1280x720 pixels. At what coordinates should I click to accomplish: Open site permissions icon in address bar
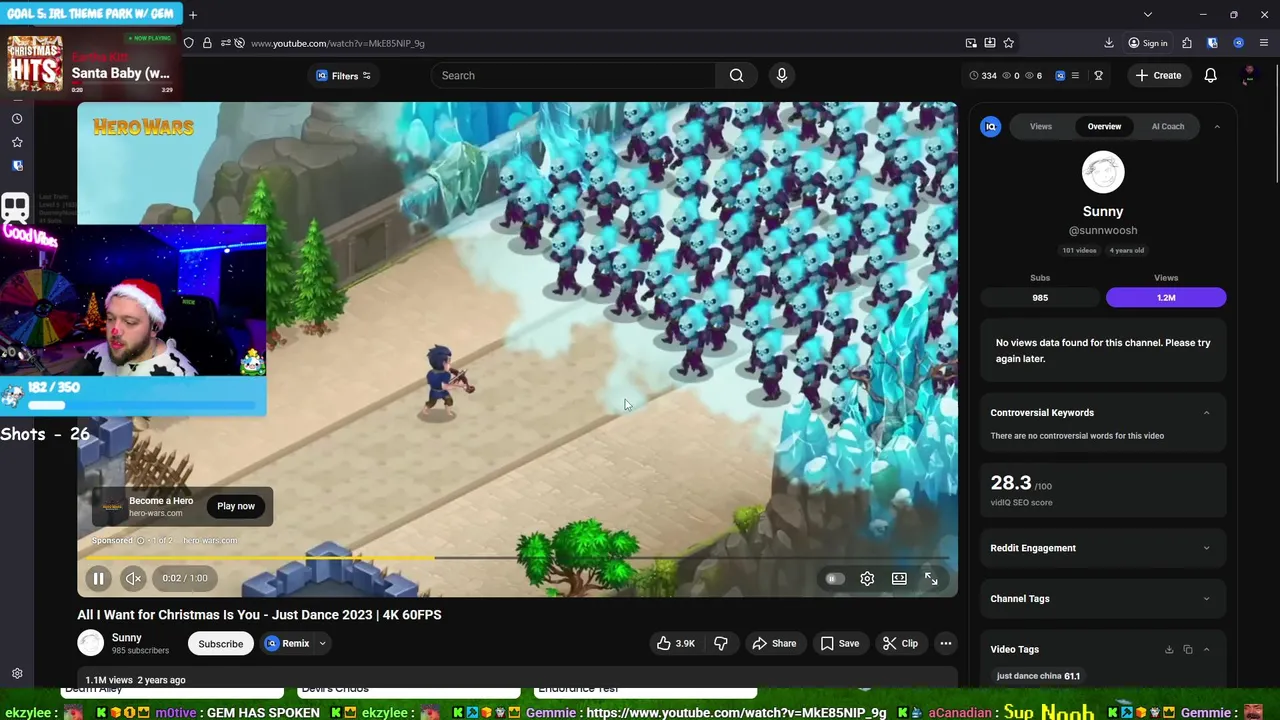[225, 43]
